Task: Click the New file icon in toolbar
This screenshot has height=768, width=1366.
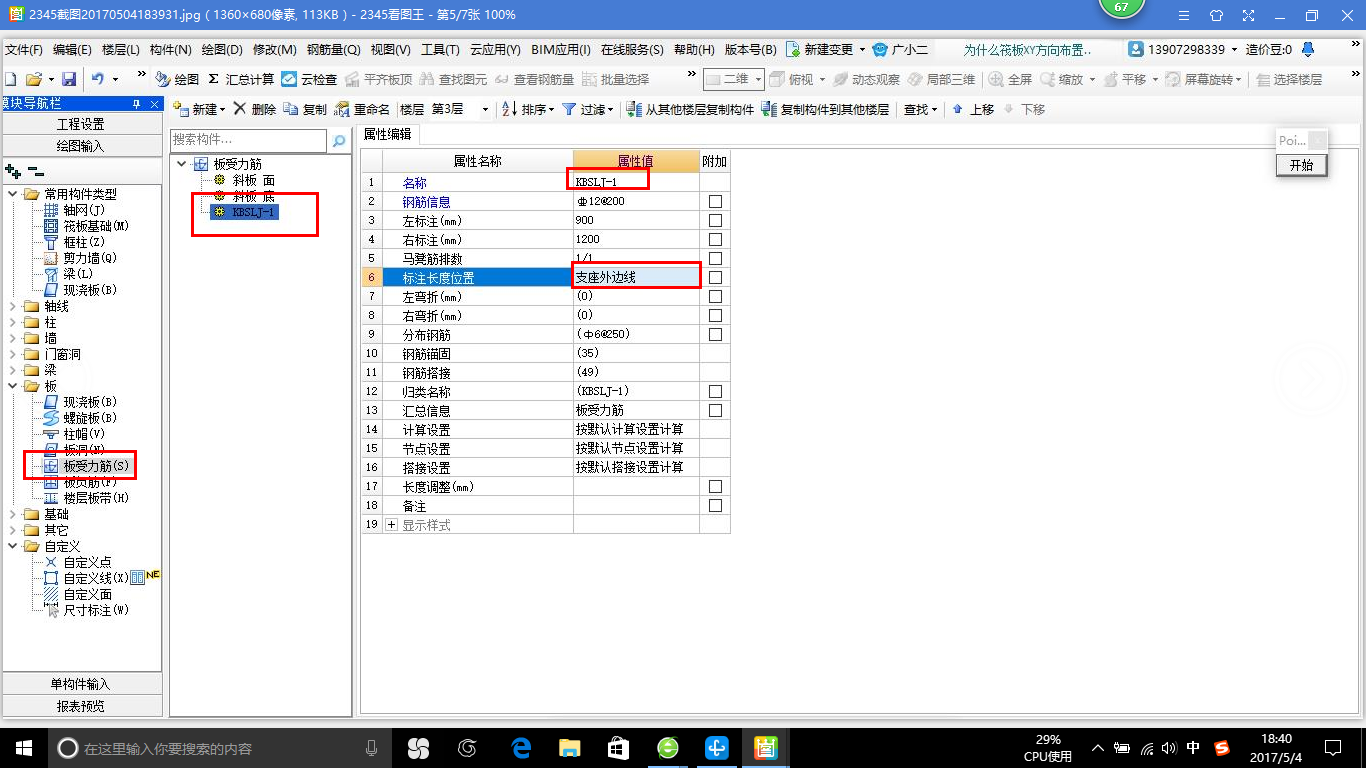Action: pyautogui.click(x=11, y=79)
